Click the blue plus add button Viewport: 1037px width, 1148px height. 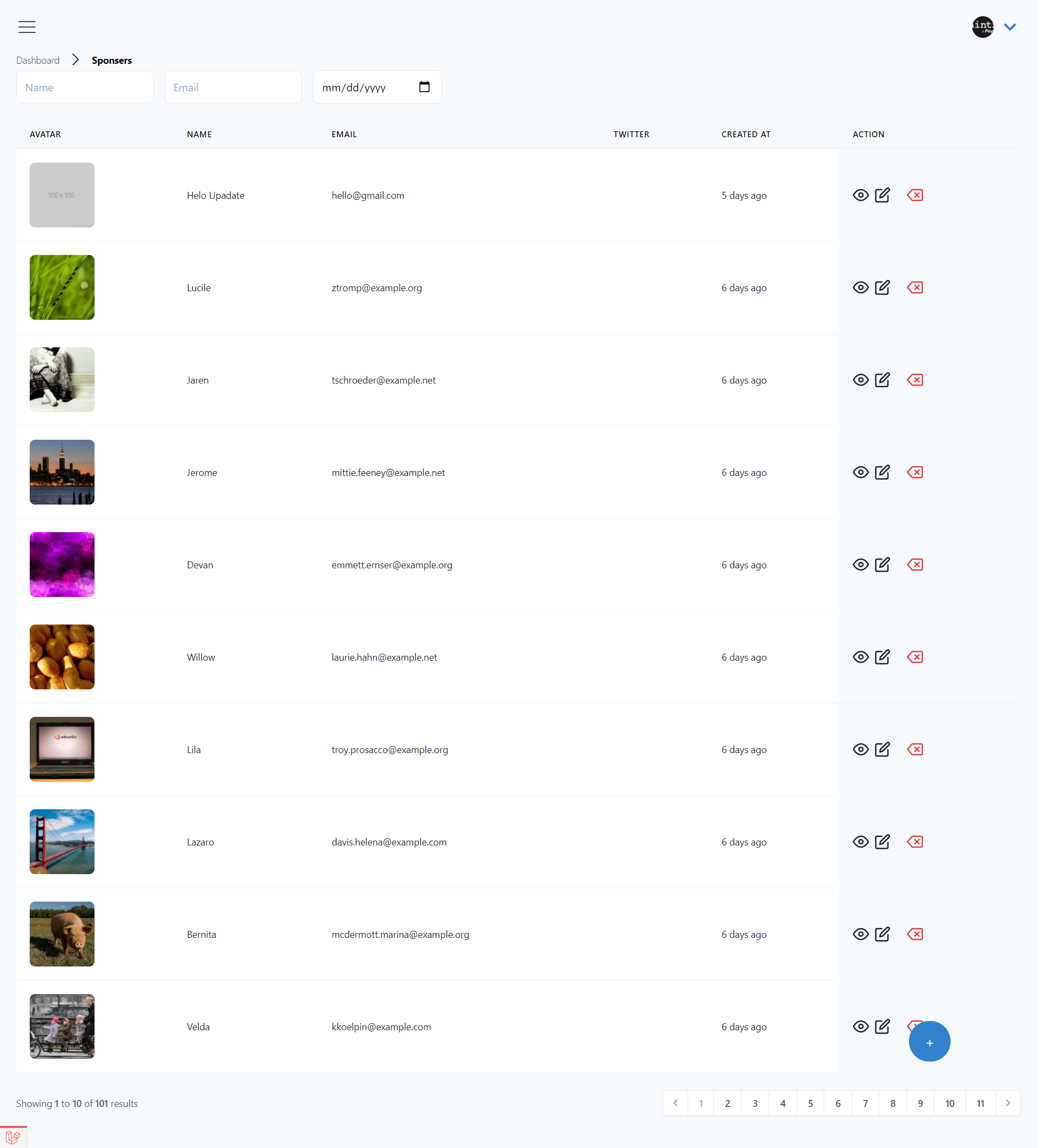click(x=929, y=1042)
